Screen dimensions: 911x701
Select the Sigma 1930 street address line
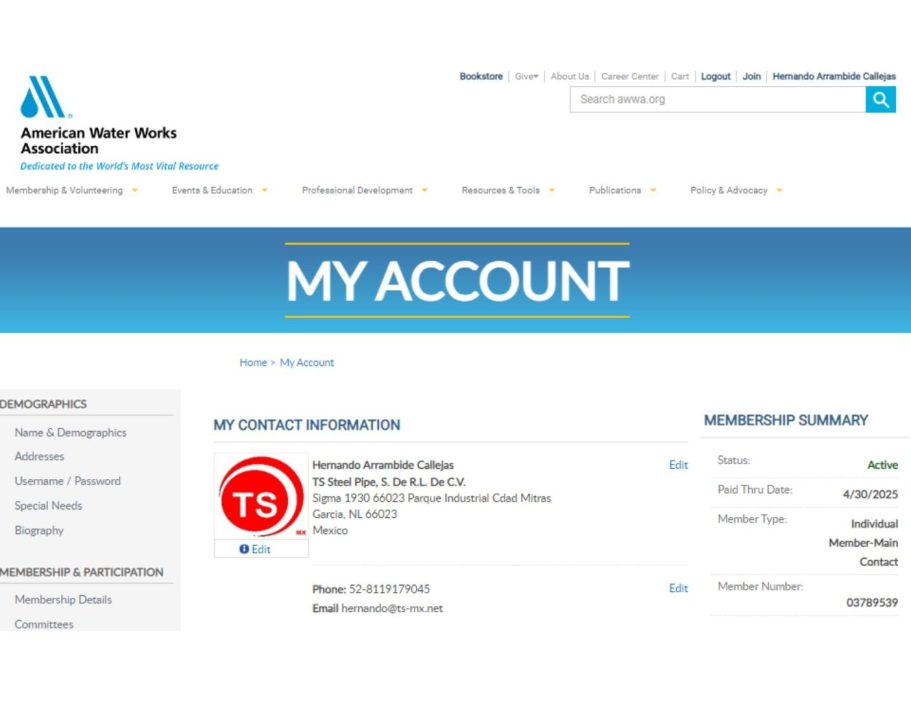[432, 498]
